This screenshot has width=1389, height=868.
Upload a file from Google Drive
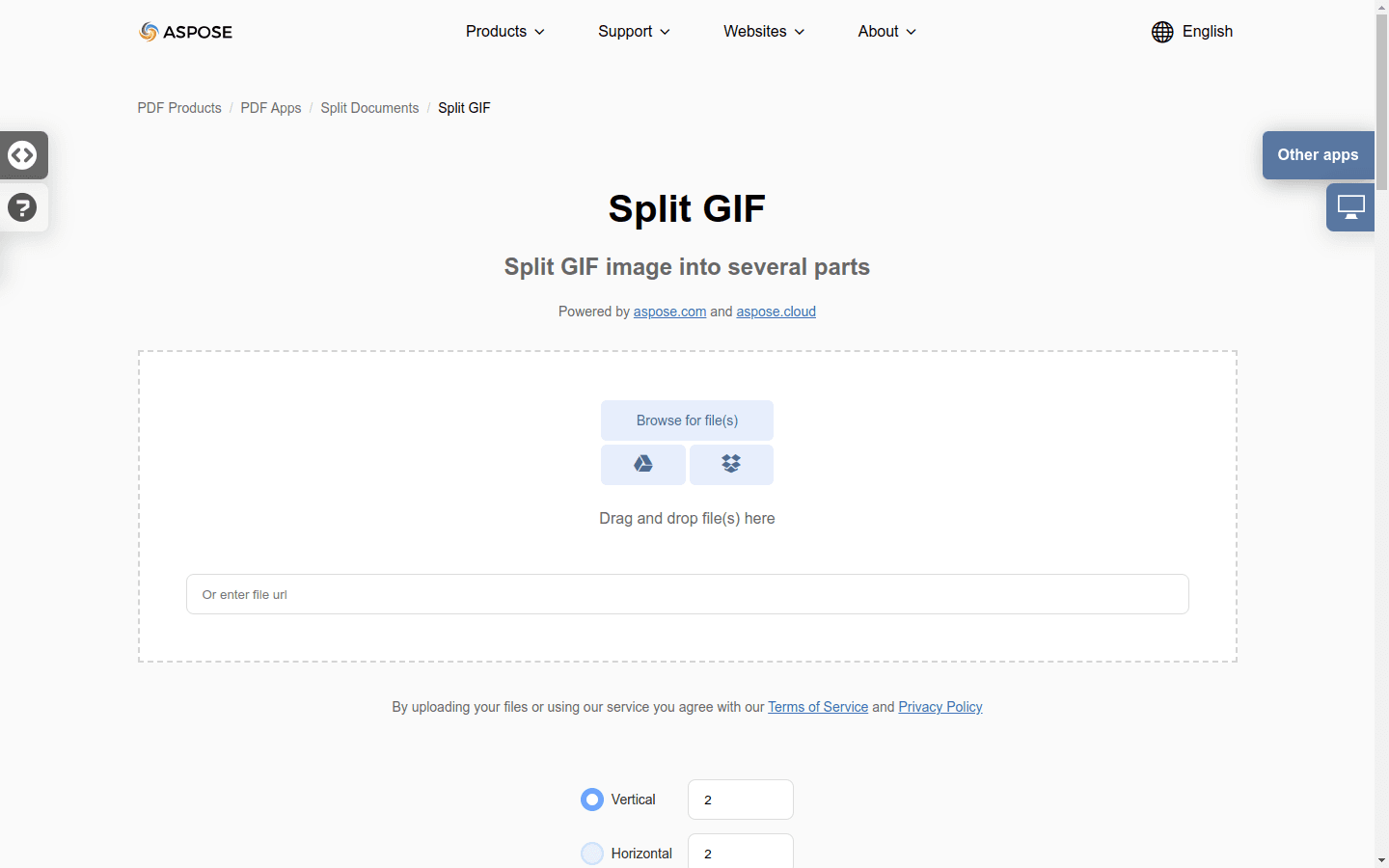click(x=642, y=465)
